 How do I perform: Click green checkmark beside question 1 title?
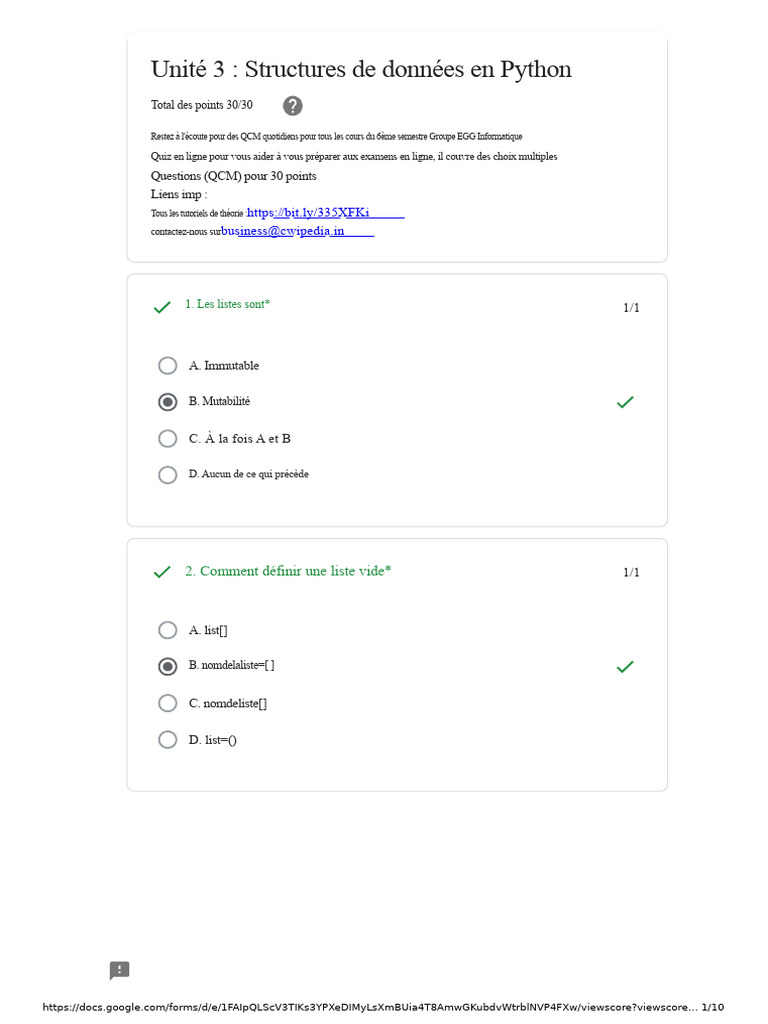pyautogui.click(x=162, y=307)
